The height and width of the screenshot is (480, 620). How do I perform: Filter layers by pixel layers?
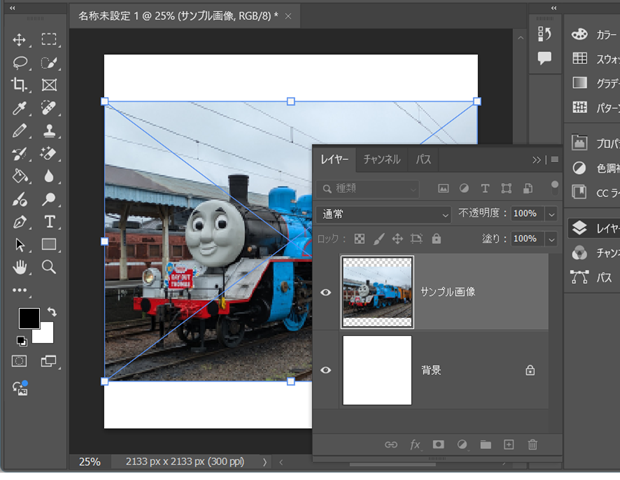pyautogui.click(x=443, y=189)
